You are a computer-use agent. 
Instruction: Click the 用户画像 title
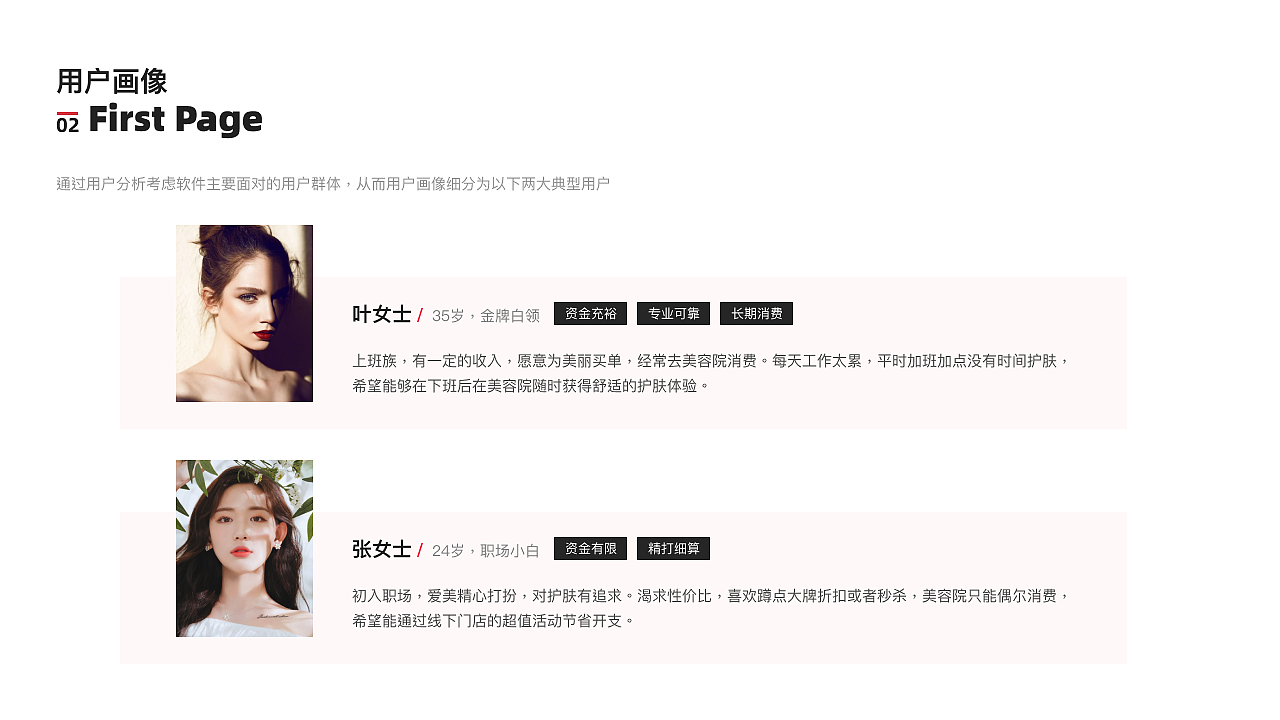coord(112,81)
